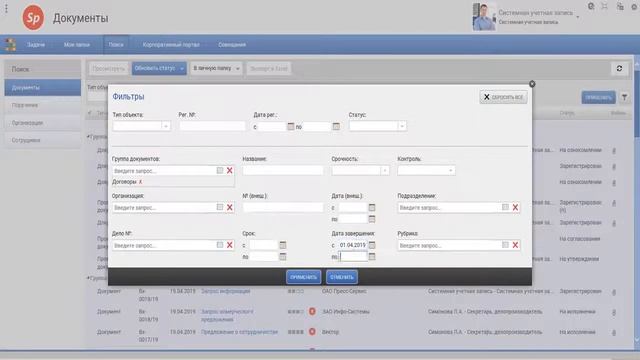Focus the Группа документов search field
This screenshot has width=640, height=360.
tap(164, 171)
